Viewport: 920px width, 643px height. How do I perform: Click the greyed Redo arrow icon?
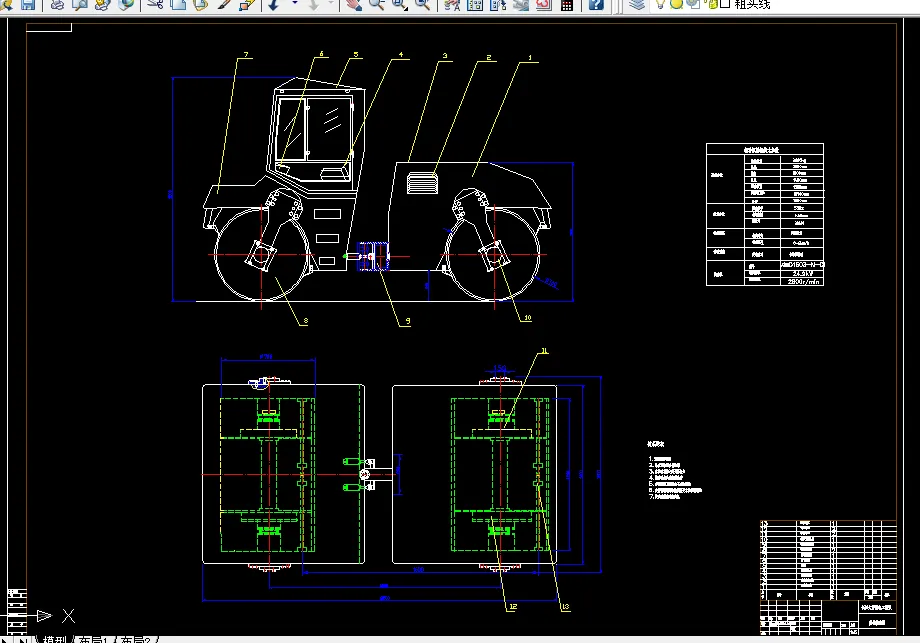pos(313,5)
